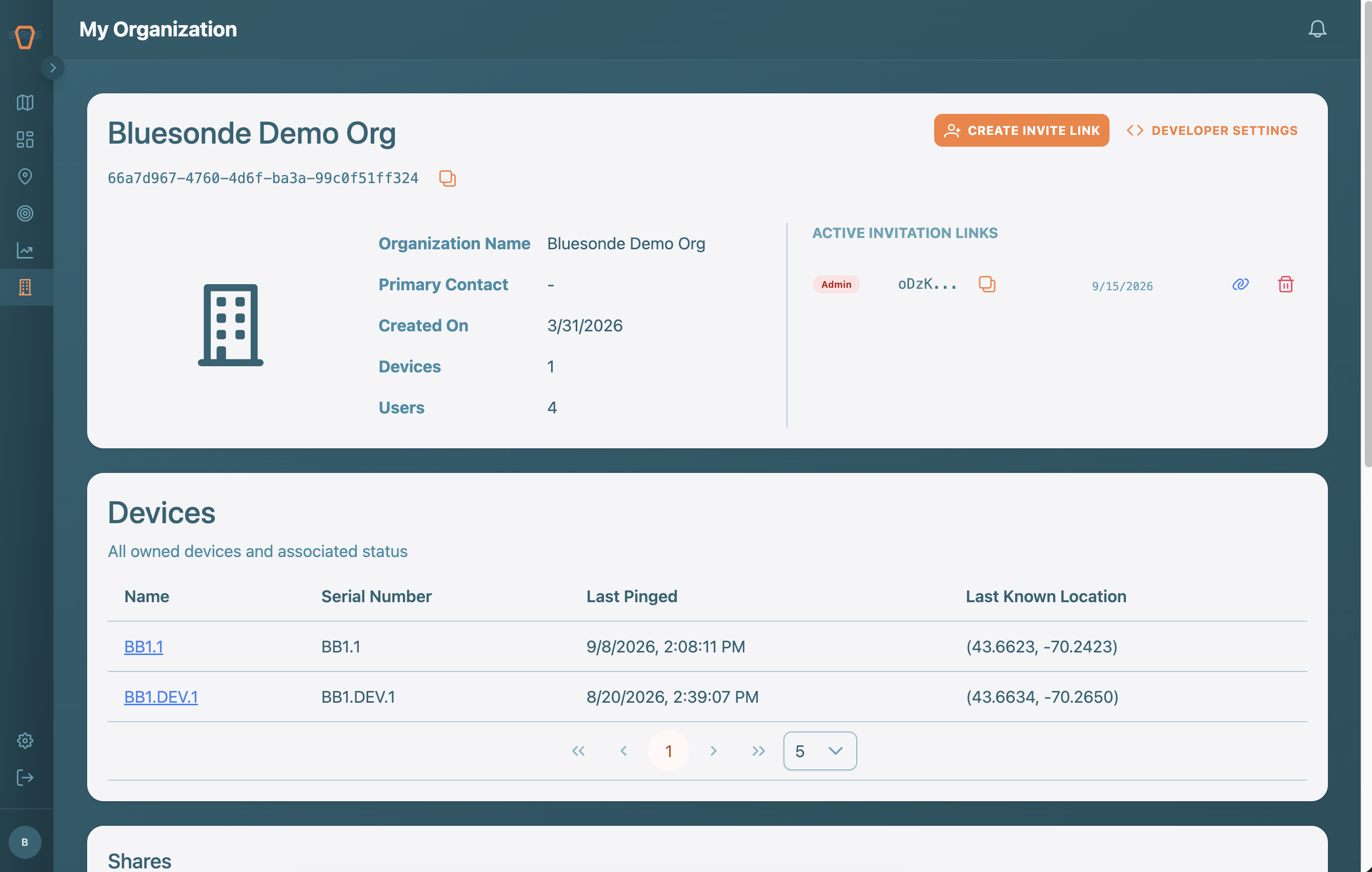This screenshot has width=1372, height=872.
Task: Open the map view in sidebar
Action: 25,103
